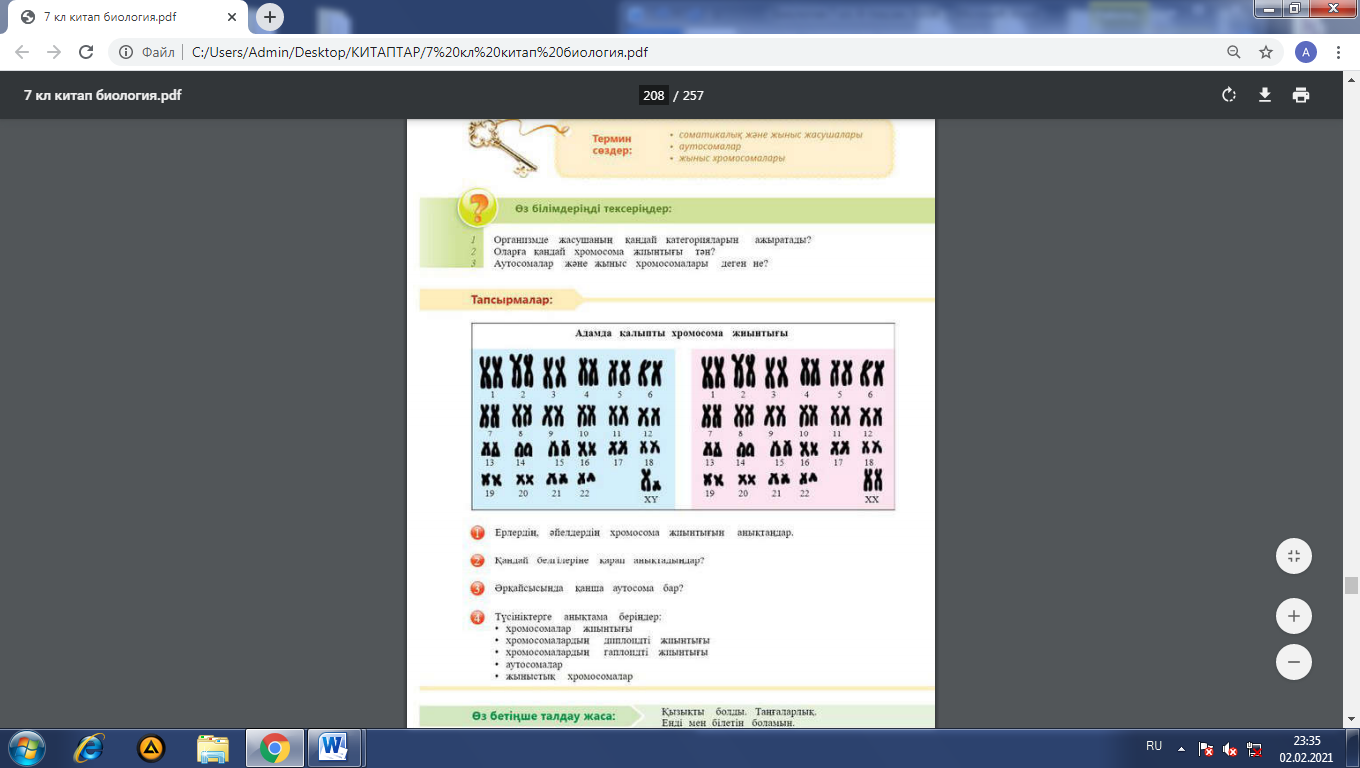This screenshot has width=1360, height=768.
Task: Close the биология.pdf tab
Action: point(233,18)
